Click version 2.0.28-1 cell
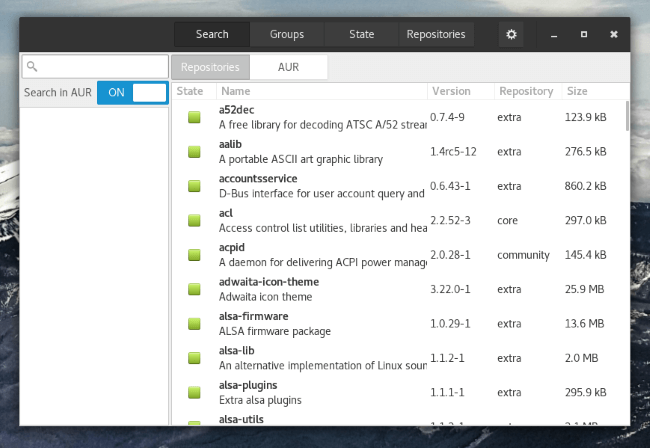This screenshot has height=448, width=650. pyautogui.click(x=450, y=255)
